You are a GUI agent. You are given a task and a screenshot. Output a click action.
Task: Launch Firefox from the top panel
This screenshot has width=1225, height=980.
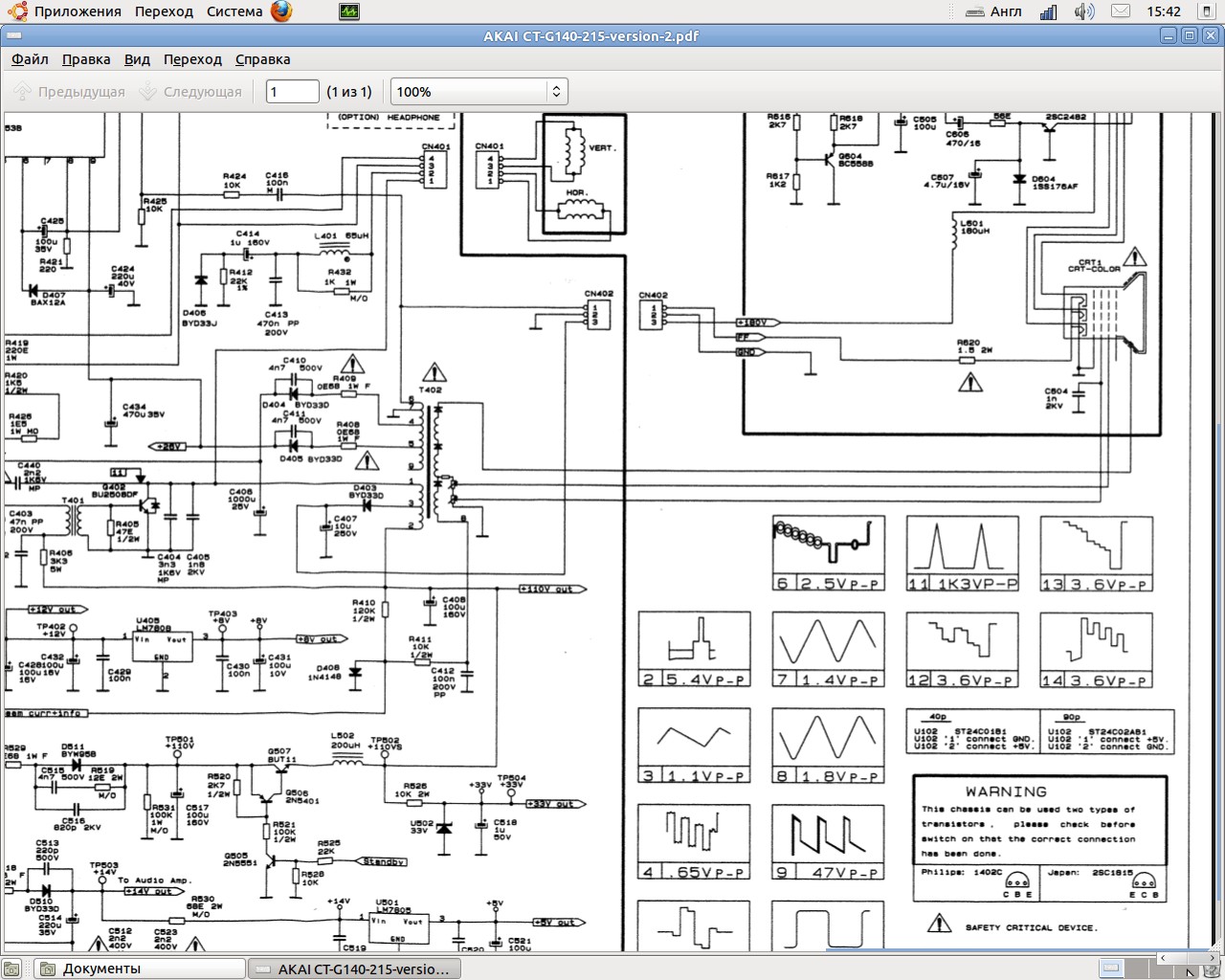[x=280, y=11]
